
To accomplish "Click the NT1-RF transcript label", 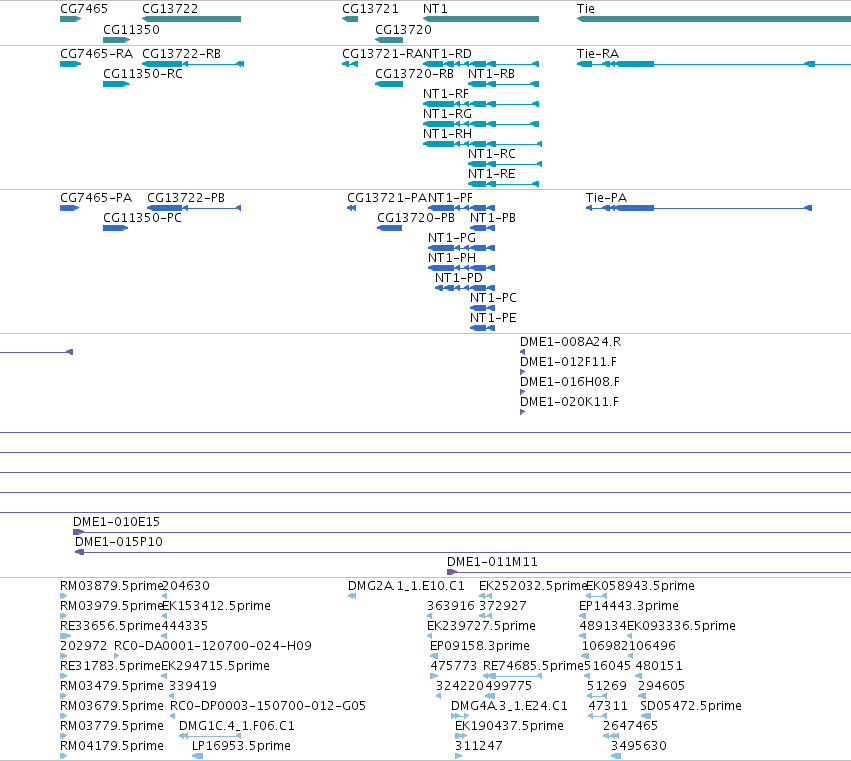I will tap(446, 94).
